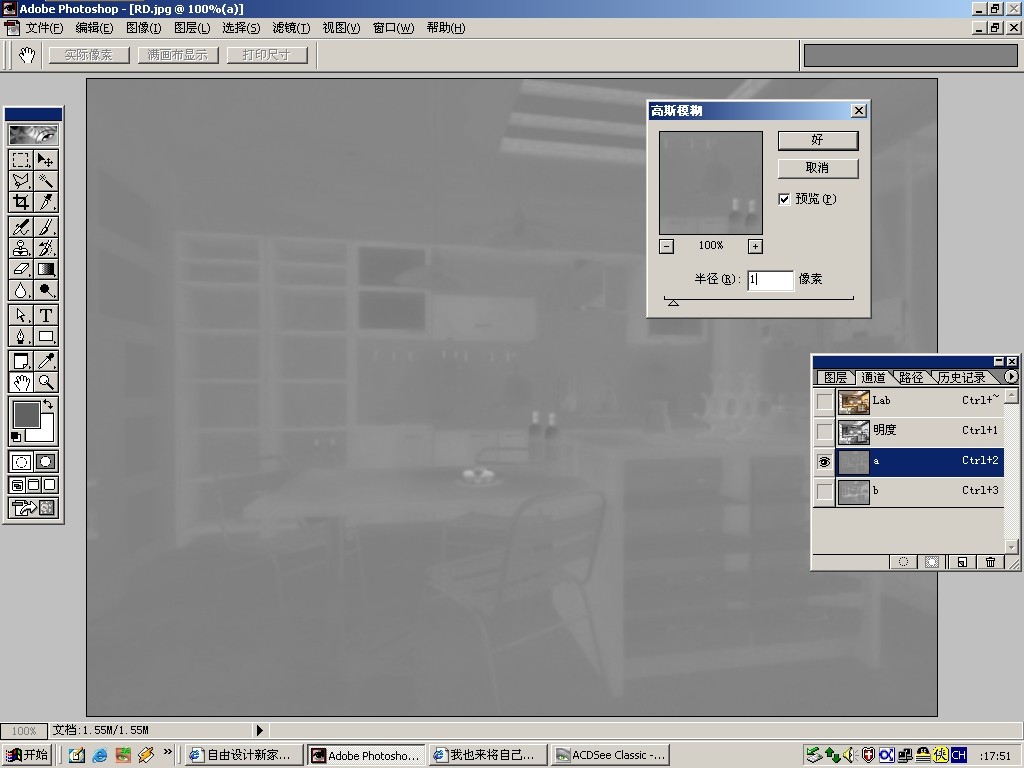Select Full Screen Mode

[50, 485]
